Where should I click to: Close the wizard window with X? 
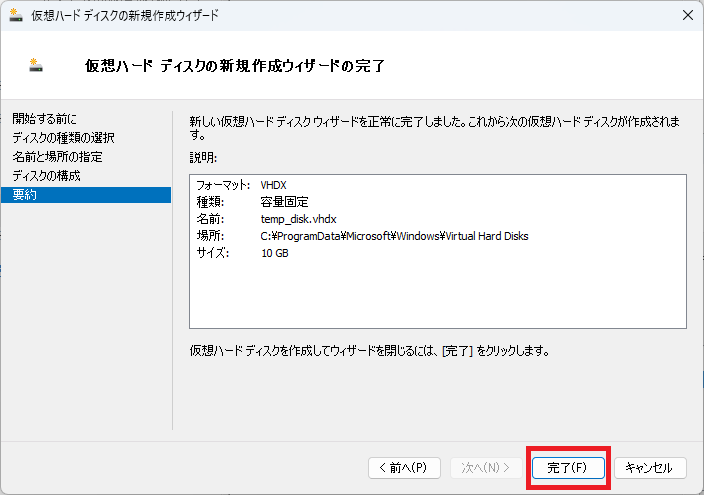pyautogui.click(x=687, y=15)
